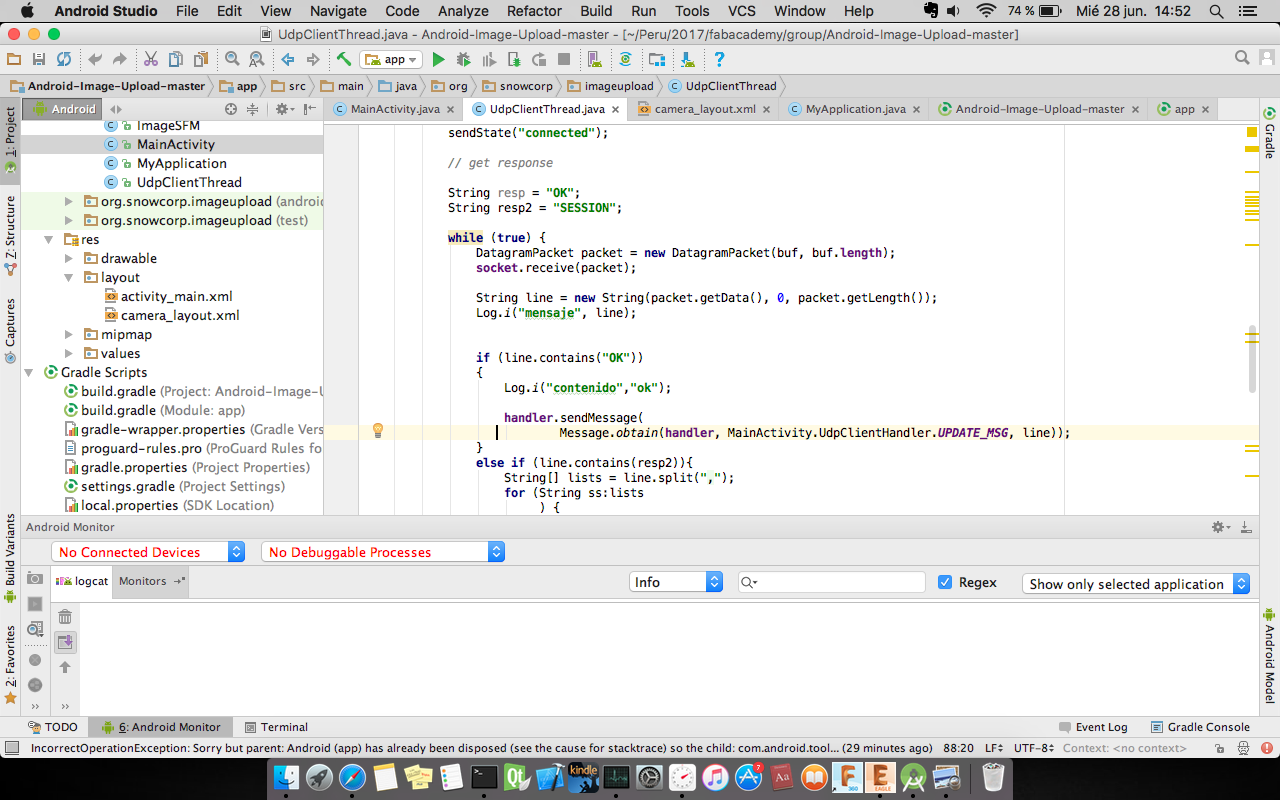Click the Save All floppy disk icon
Screen dimensions: 1280x800
pos(38,60)
